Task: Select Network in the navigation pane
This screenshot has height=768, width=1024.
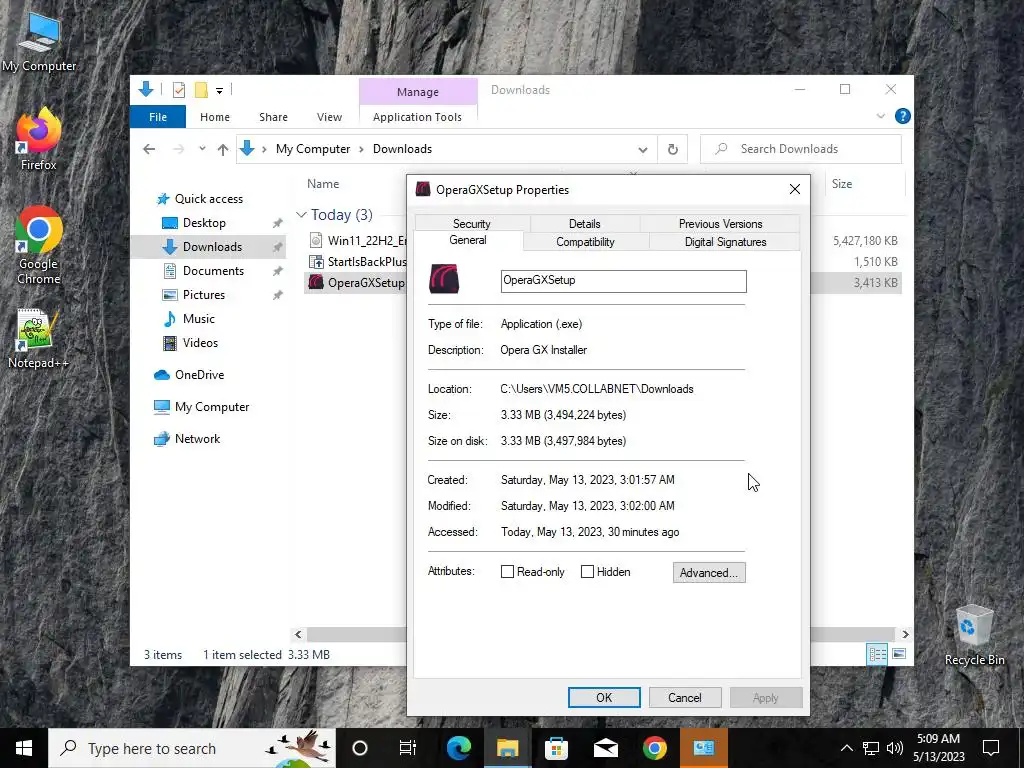Action: tap(197, 439)
